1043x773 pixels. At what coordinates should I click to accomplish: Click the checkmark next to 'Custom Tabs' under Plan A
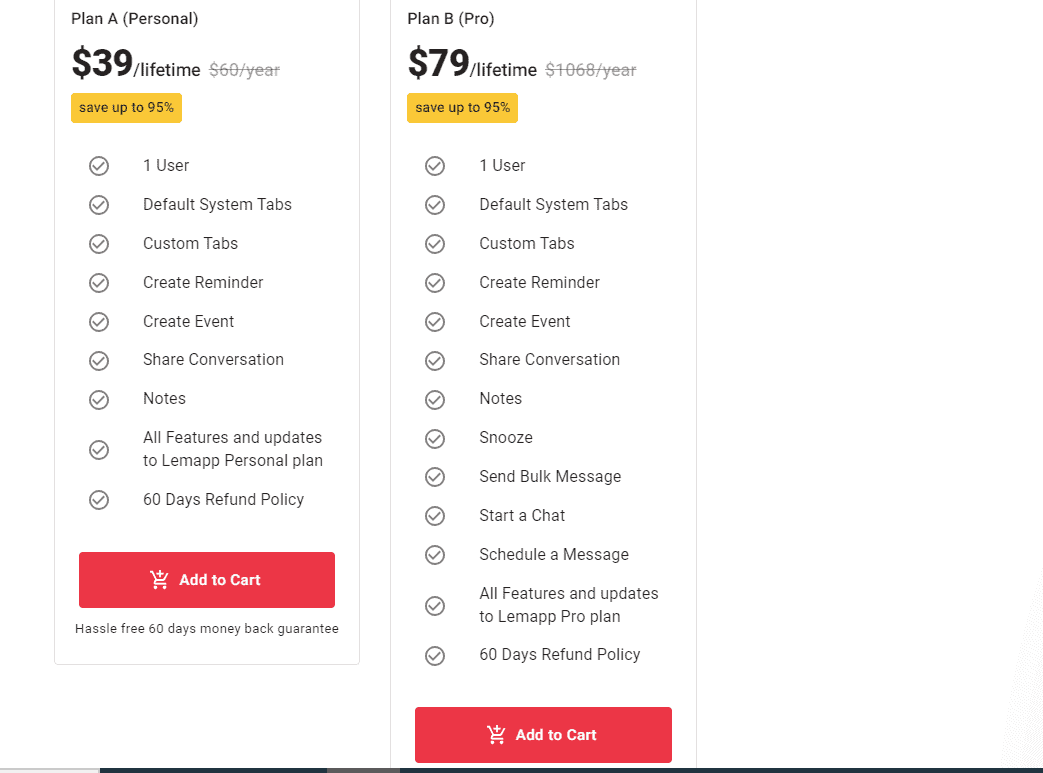(x=99, y=243)
